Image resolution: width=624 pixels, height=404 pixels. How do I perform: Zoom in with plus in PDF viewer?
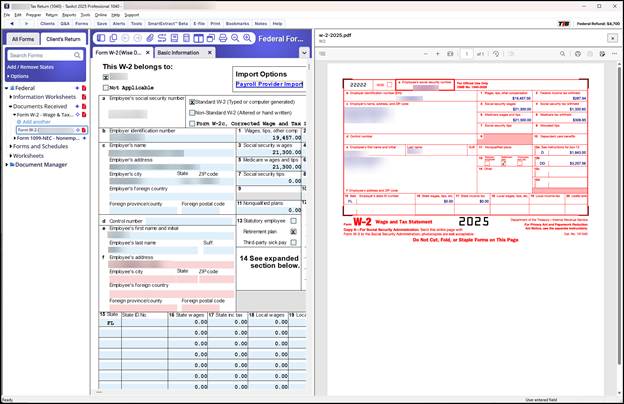click(438, 54)
